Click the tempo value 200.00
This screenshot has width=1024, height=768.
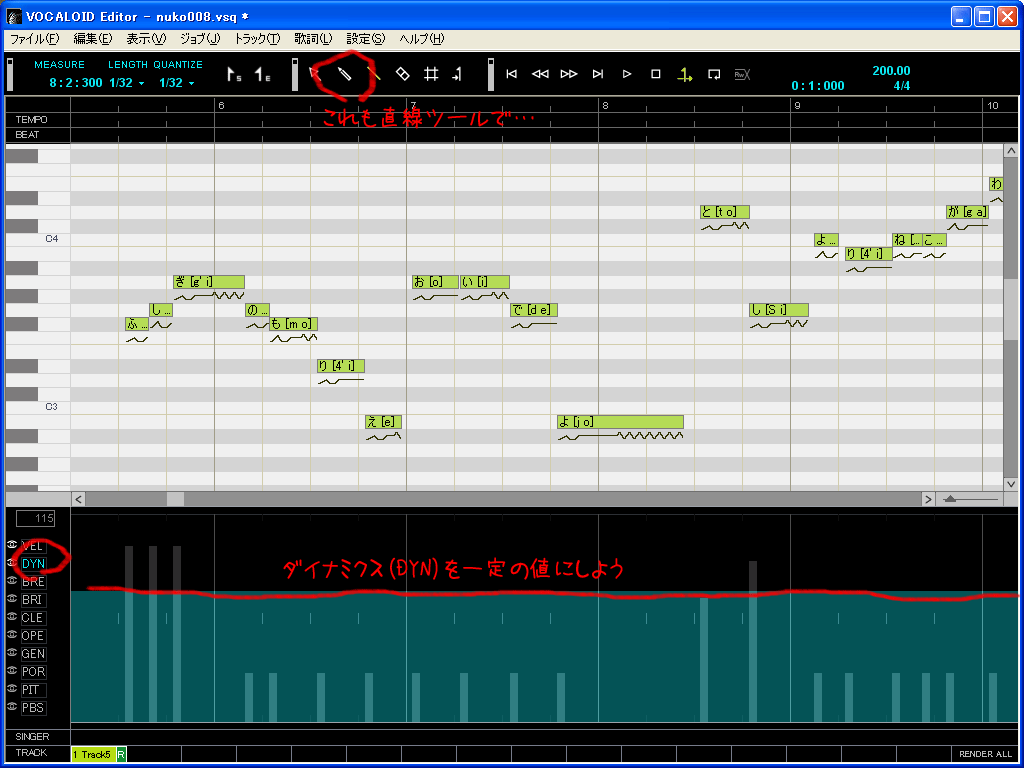pos(891,71)
